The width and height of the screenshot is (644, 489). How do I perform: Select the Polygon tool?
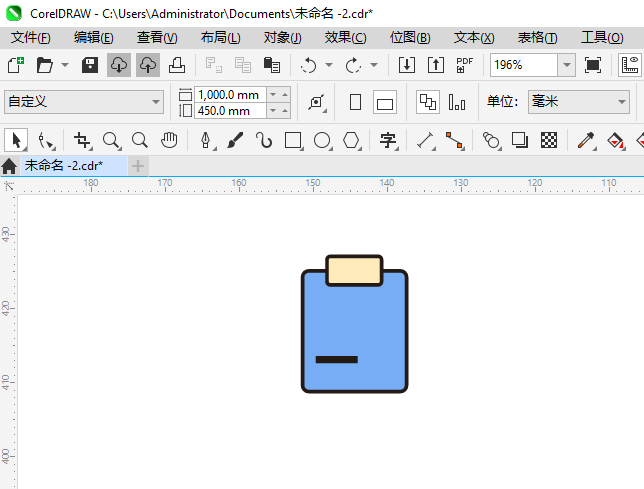tap(352, 140)
